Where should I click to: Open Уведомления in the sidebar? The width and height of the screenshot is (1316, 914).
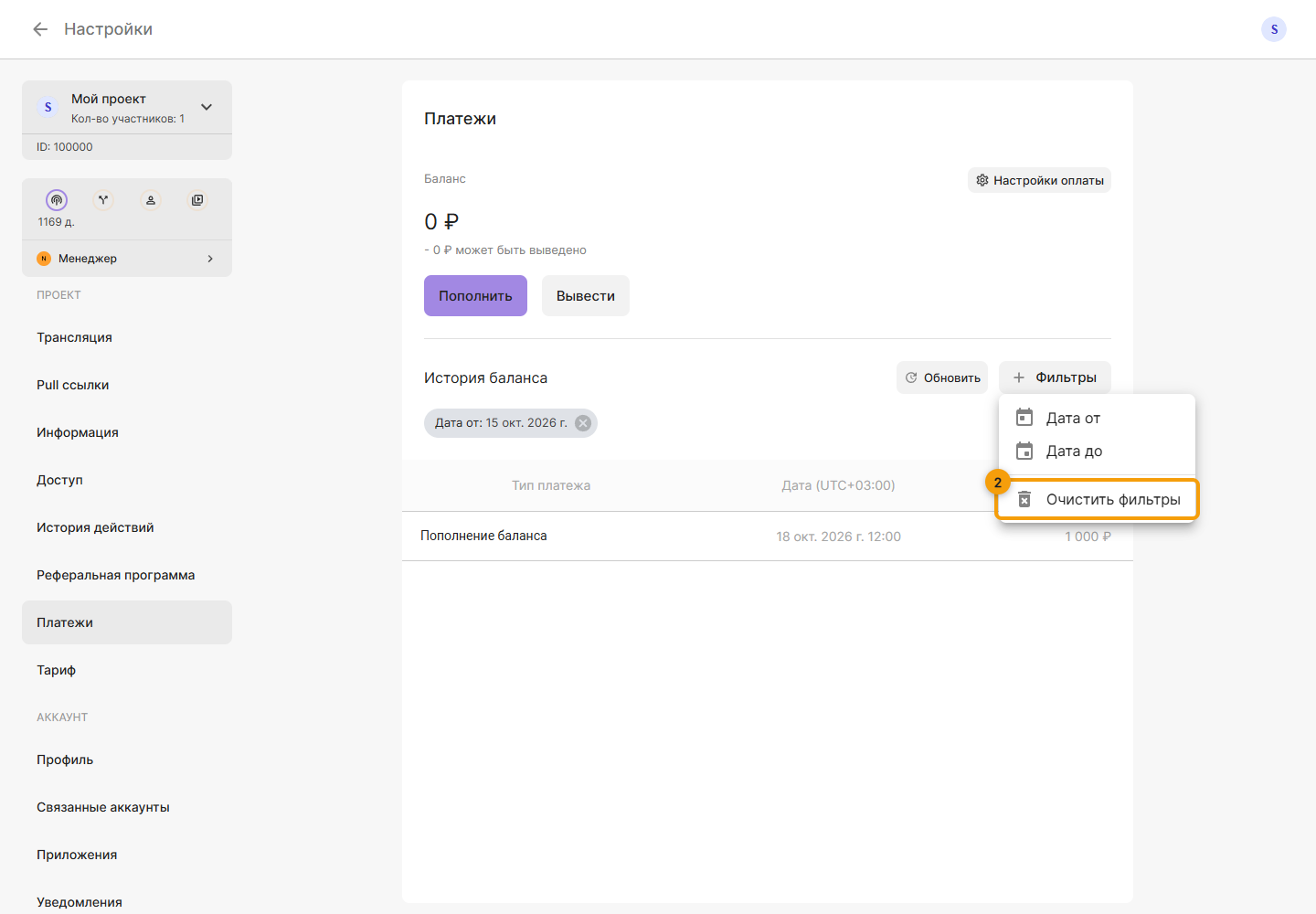tap(127, 902)
